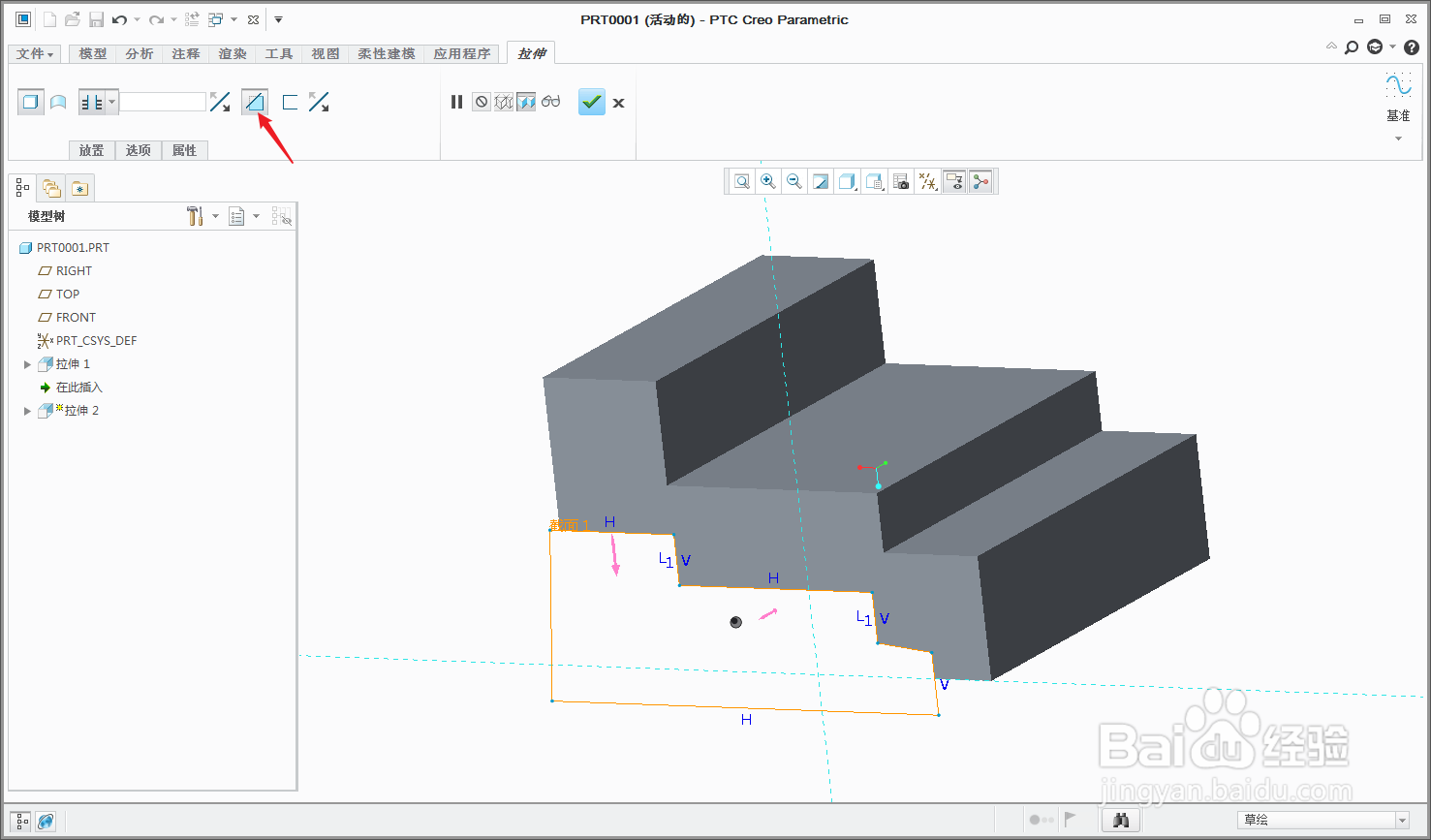This screenshot has height=840, width=1431.
Task: Flip material side direction icon
Action: 319,102
